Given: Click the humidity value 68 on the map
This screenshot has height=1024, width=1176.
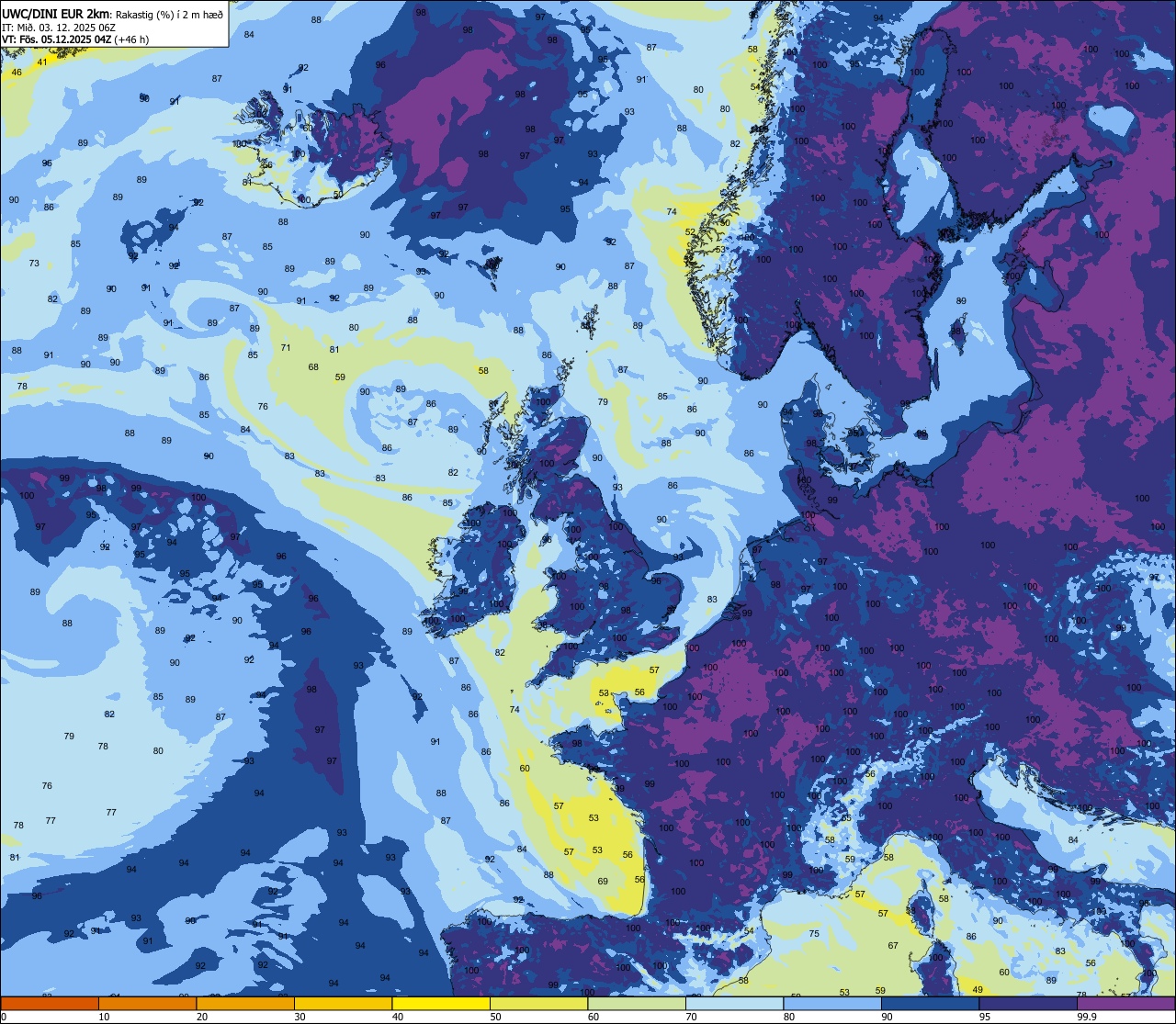Looking at the screenshot, I should coord(313,366).
